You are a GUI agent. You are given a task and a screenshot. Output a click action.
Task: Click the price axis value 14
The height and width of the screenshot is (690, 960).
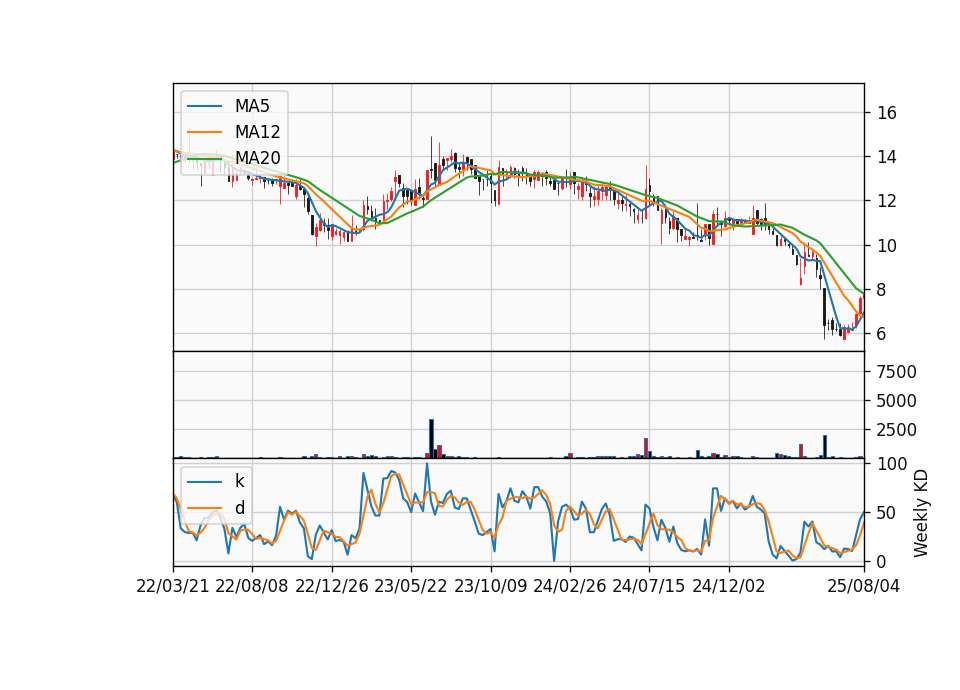click(886, 157)
